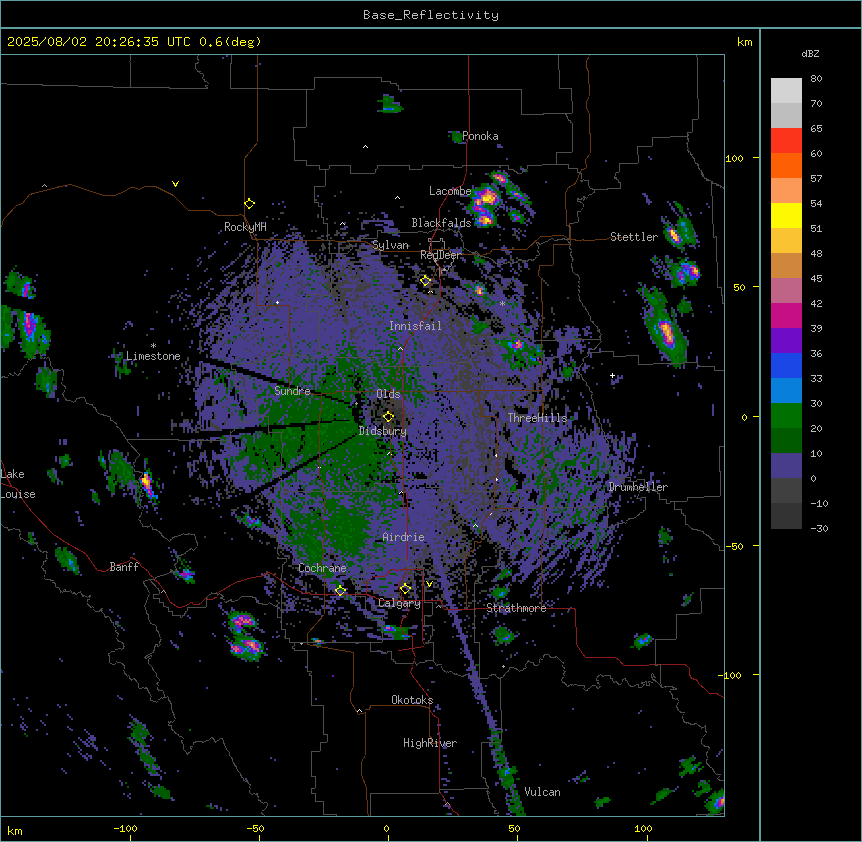This screenshot has width=862, height=842.
Task: Select the Drumheller label
Action: (638, 487)
